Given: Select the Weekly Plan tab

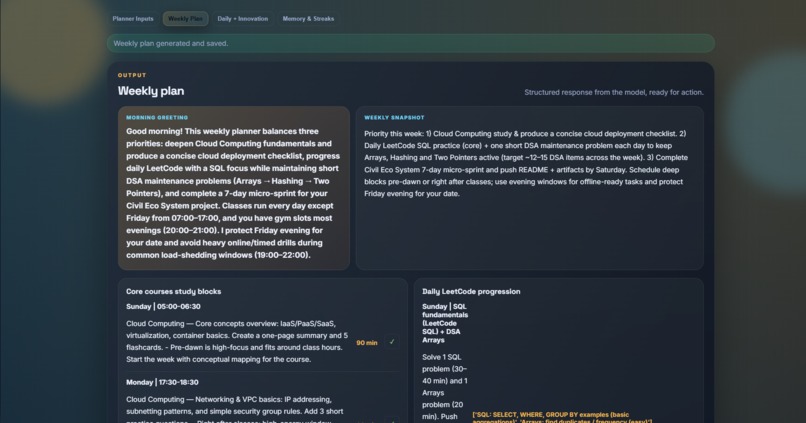Looking at the screenshot, I should point(185,19).
